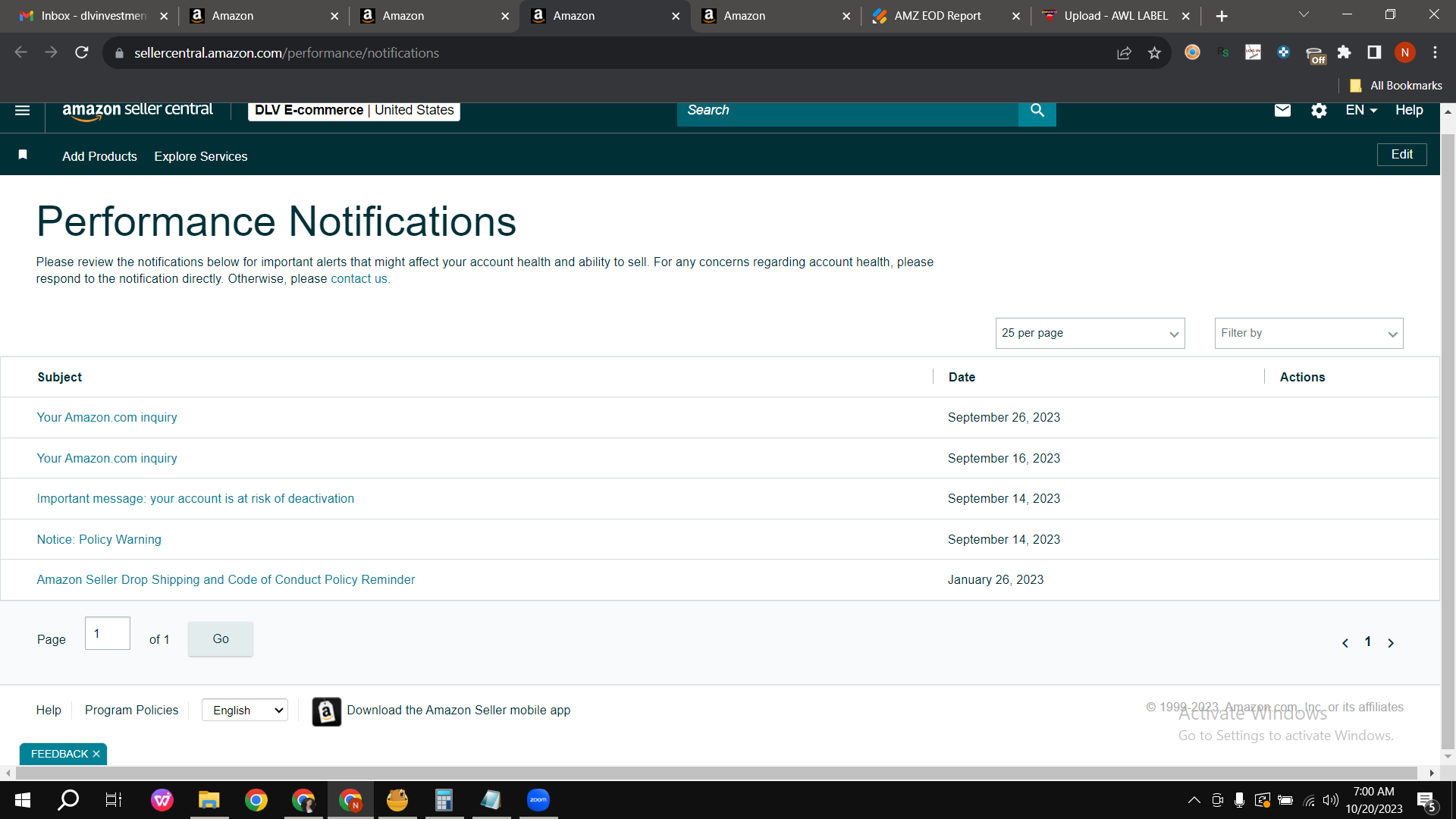
Task: Click the bookmark flag icon
Action: click(x=23, y=155)
